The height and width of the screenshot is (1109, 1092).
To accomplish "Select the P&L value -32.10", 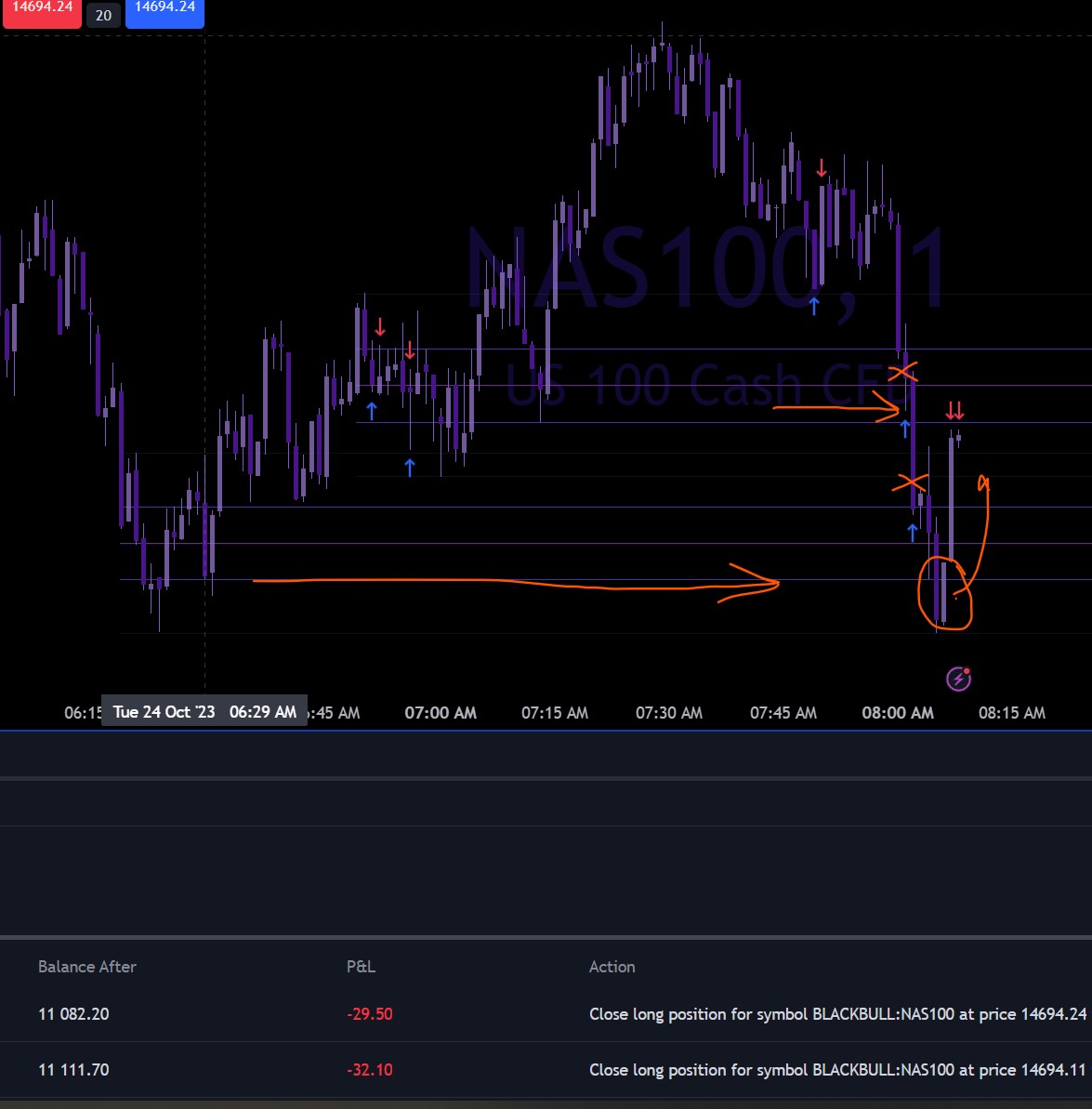I will pos(369,1069).
